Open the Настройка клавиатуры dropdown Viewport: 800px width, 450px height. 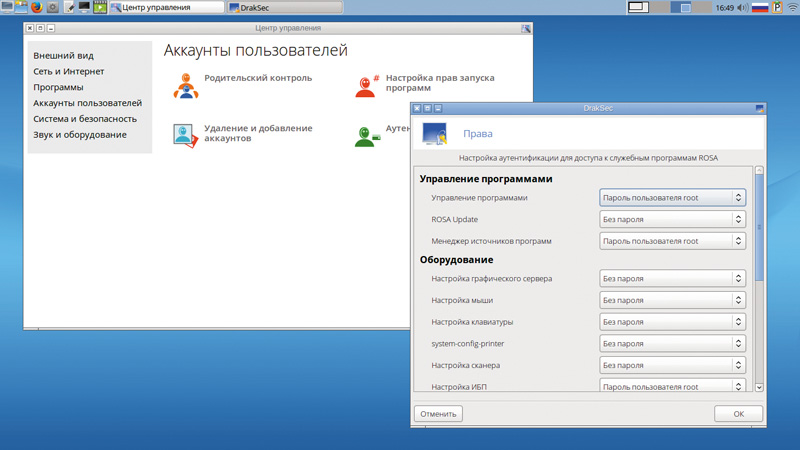tap(672, 322)
